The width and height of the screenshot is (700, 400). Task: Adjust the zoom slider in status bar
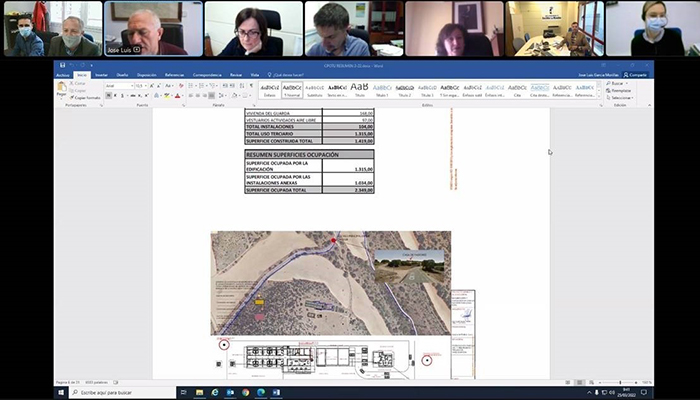621,382
